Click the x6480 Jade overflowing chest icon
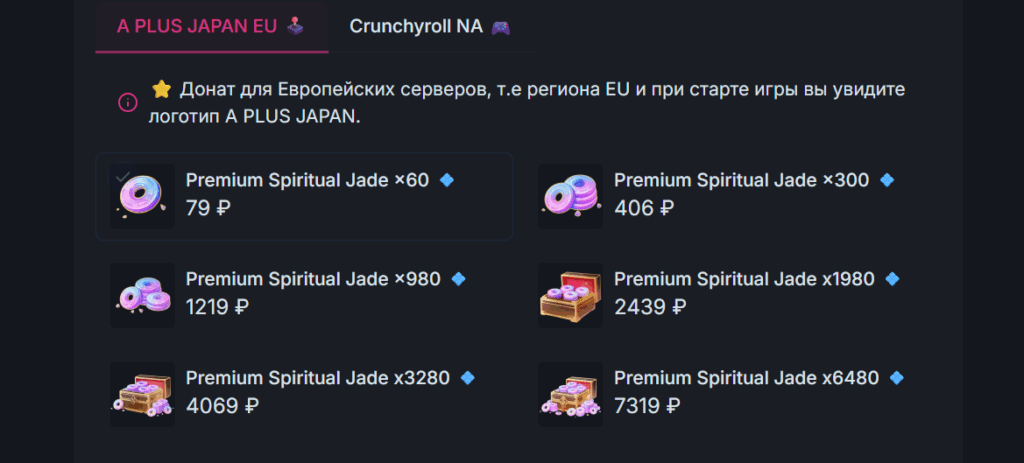Viewport: 1024px width, 463px height. coord(570,394)
